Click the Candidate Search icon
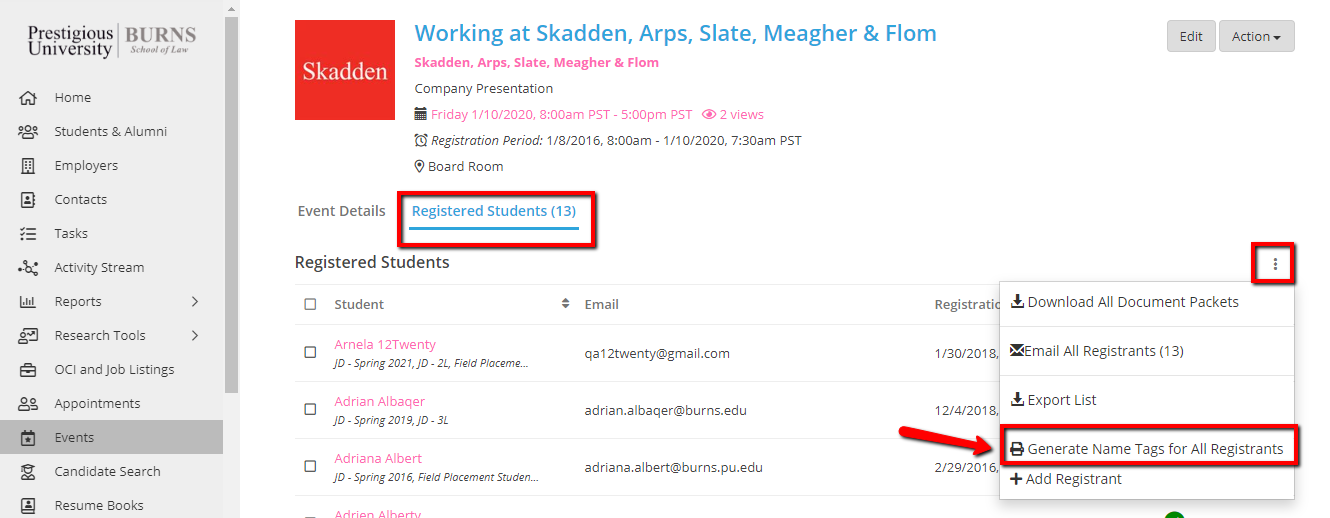Viewport: 1330px width, 518px height. [28, 472]
